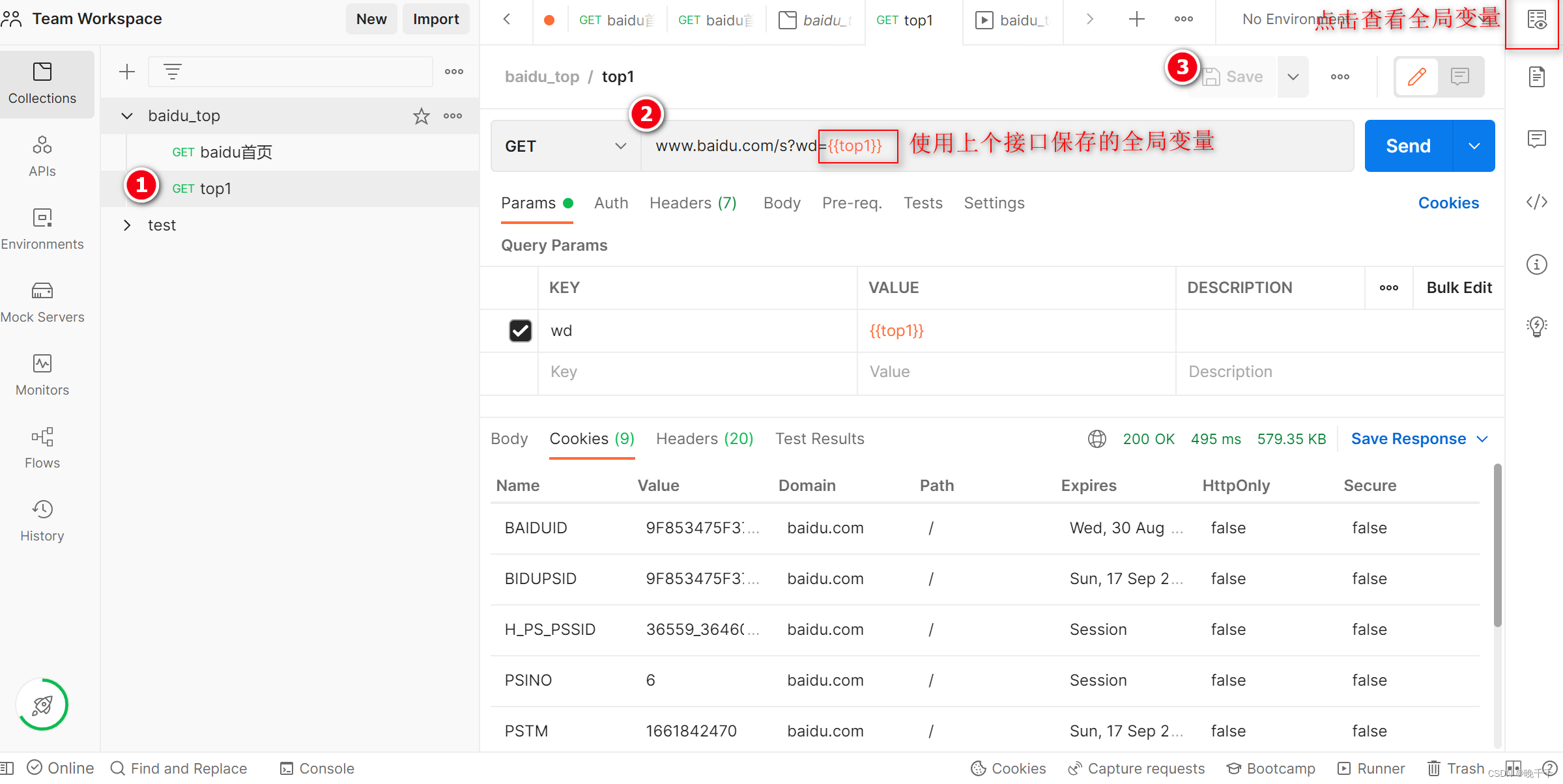Screen dimensions: 1563x784
Task: Open Bootcamp from the status bar
Action: 1272,768
